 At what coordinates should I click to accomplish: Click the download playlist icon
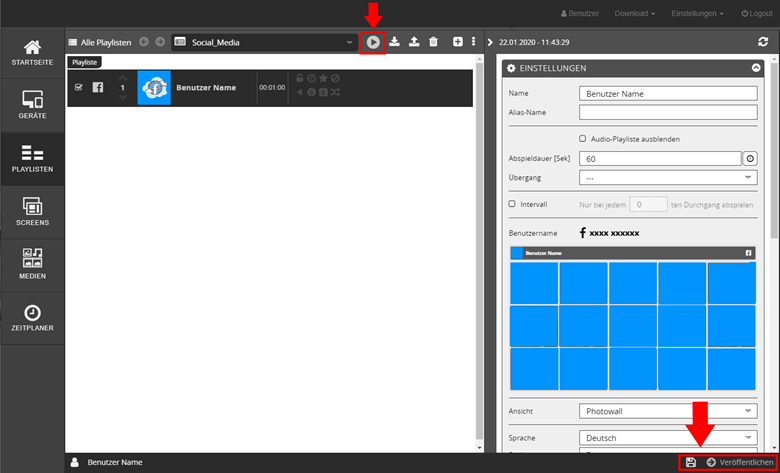pos(394,42)
